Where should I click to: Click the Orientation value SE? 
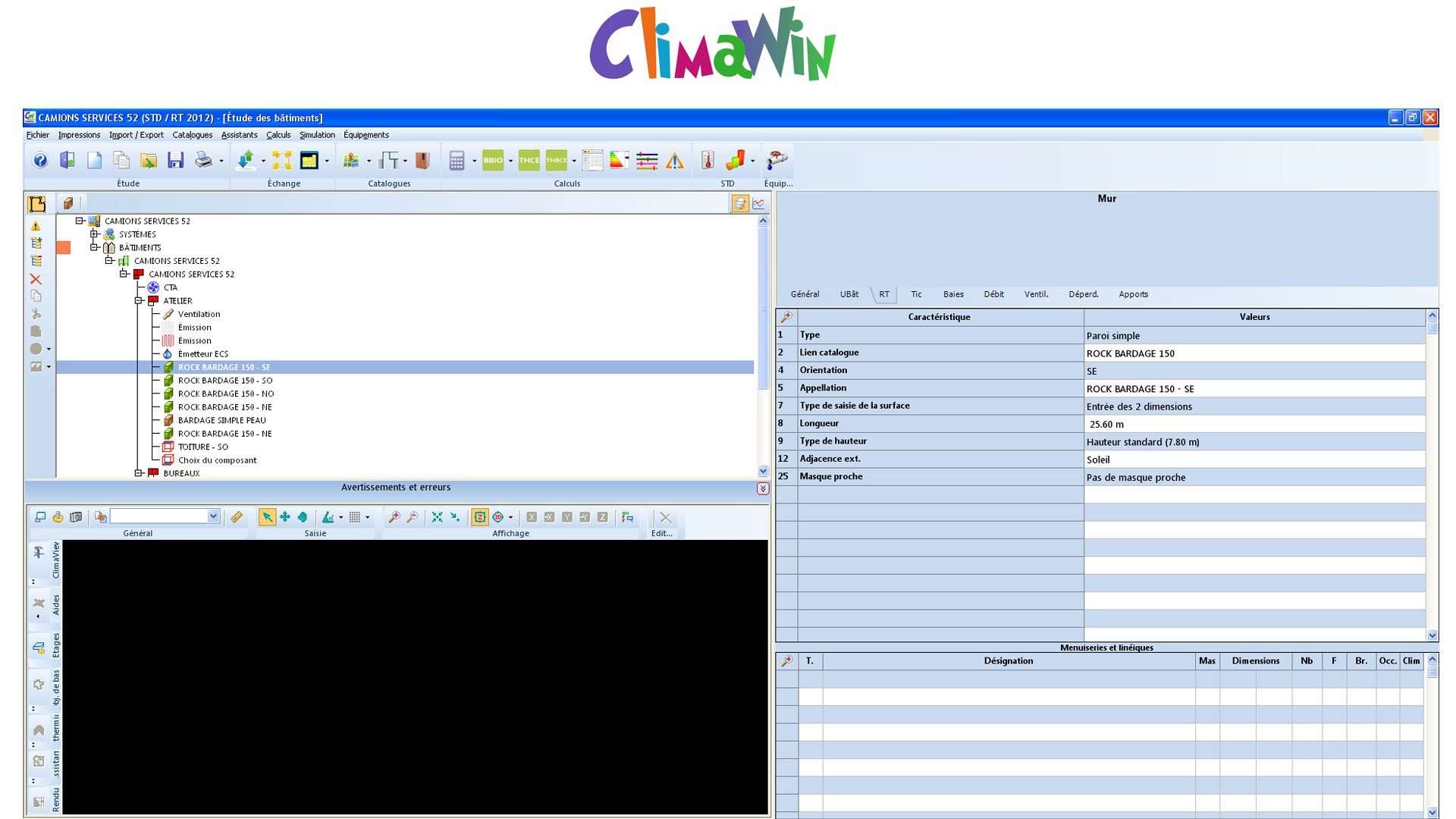[1254, 371]
